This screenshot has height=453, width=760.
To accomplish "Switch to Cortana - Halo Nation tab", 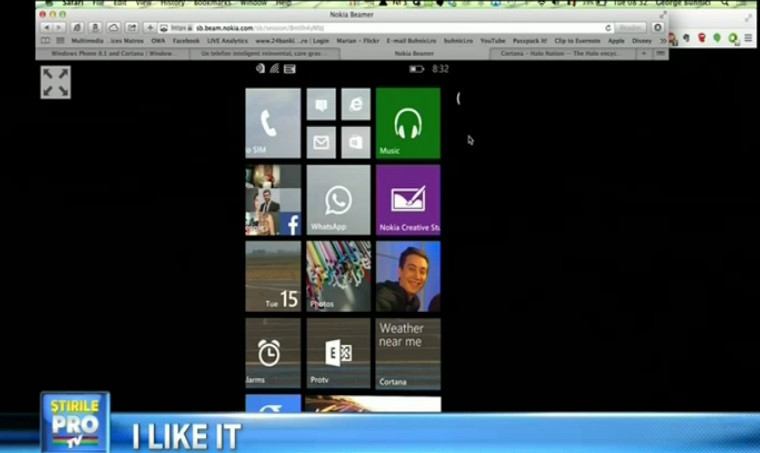I will click(x=562, y=53).
